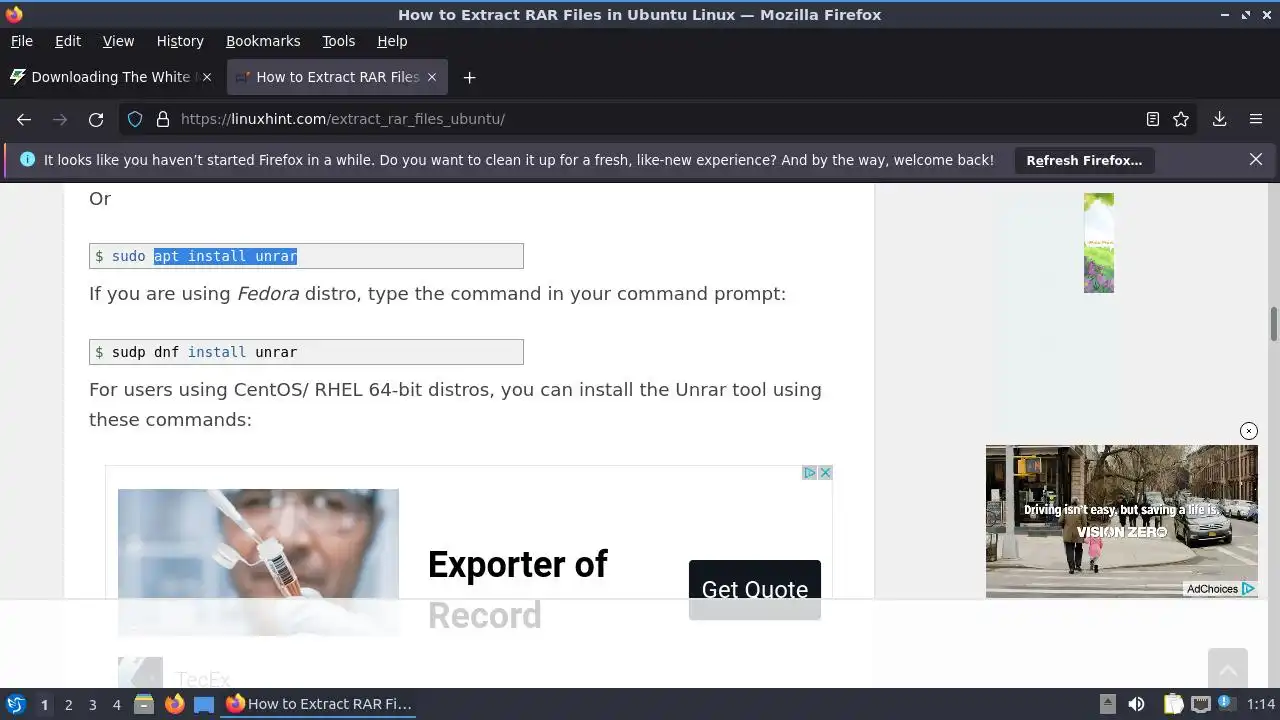The height and width of the screenshot is (720, 1280).
Task: Click the info icon in notification bar
Action: coord(27,159)
